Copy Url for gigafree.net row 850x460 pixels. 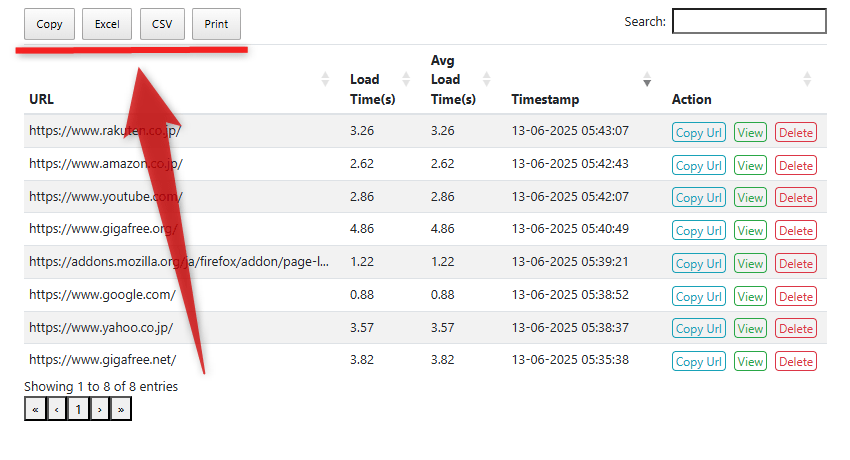pyautogui.click(x=699, y=361)
